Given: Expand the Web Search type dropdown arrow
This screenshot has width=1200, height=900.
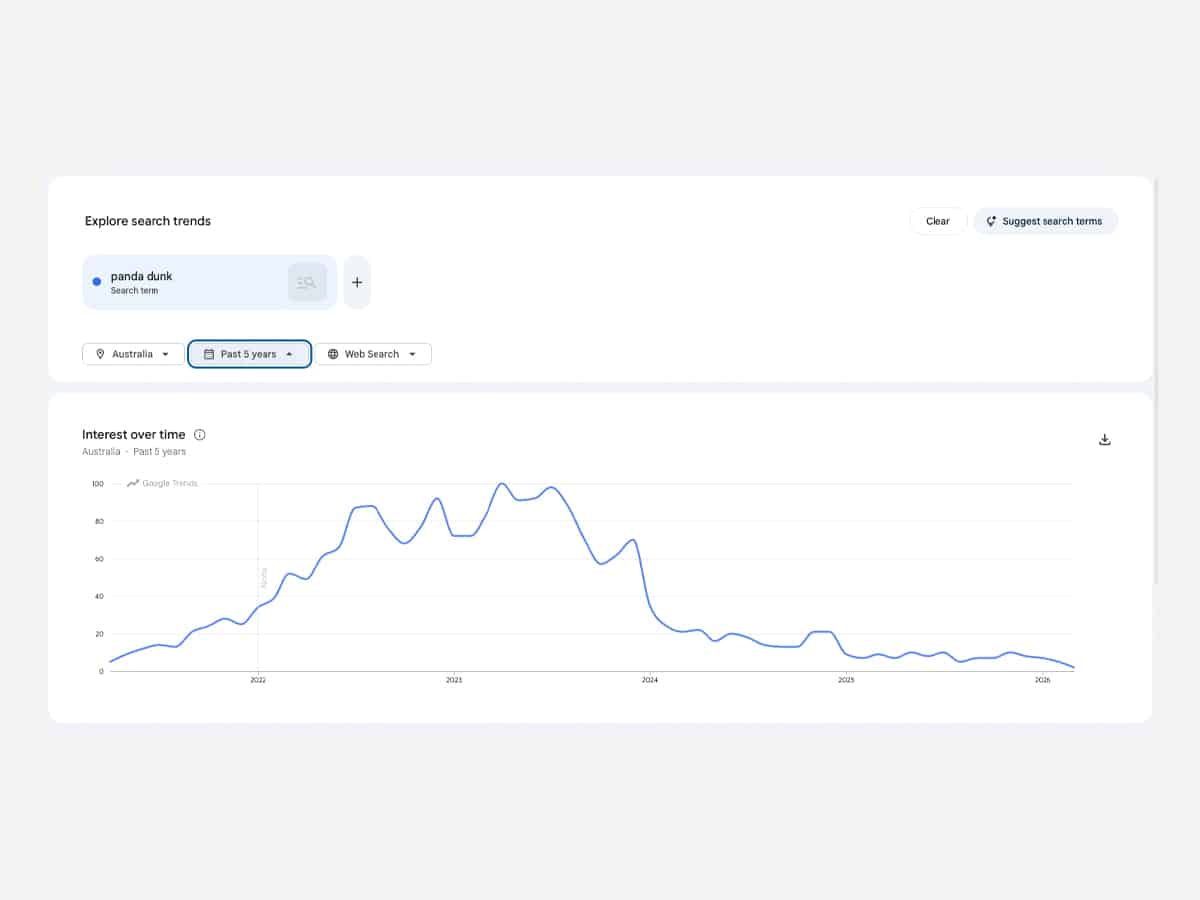Looking at the screenshot, I should click(412, 354).
